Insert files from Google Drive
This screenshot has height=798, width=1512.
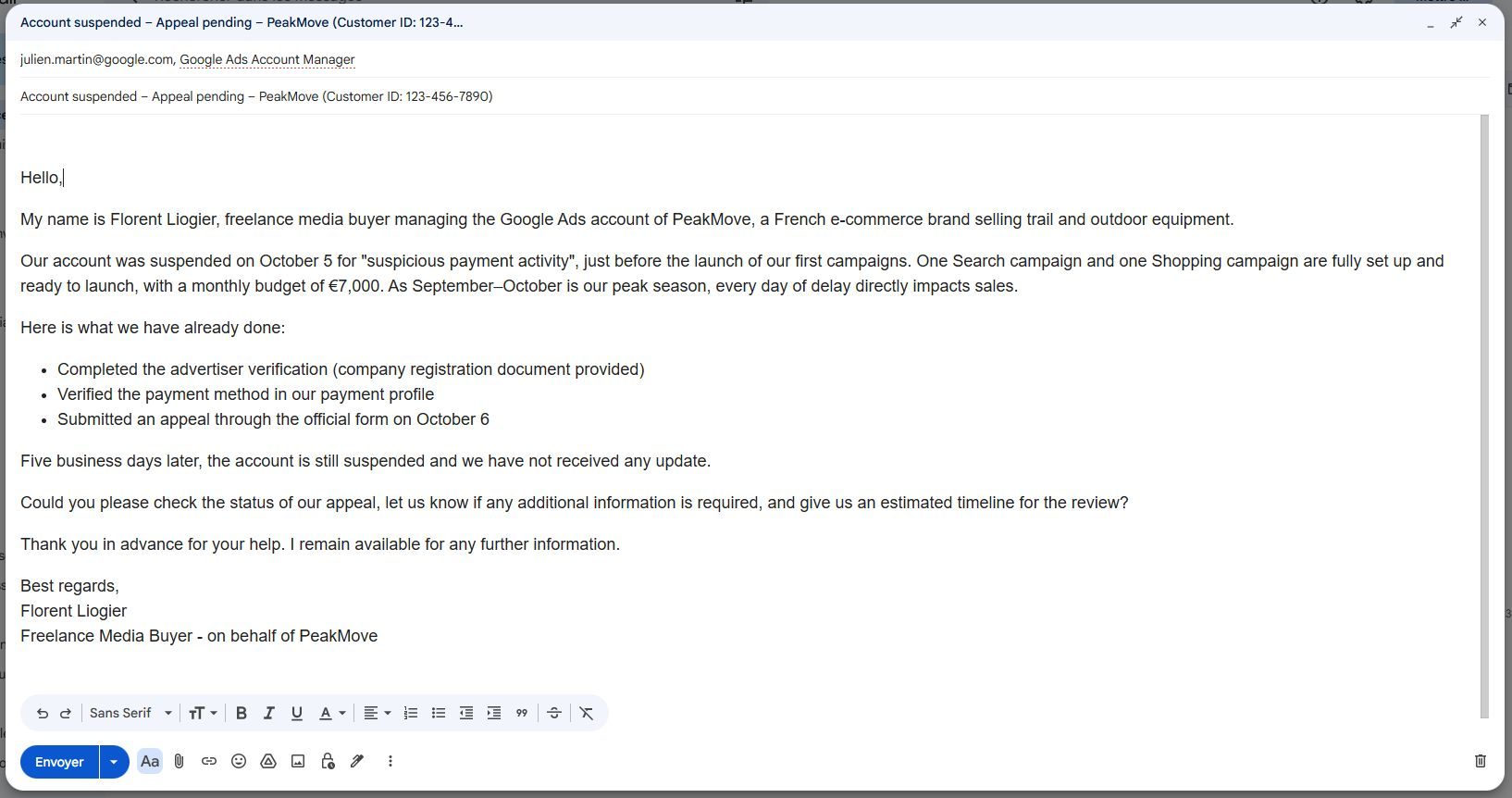click(268, 761)
